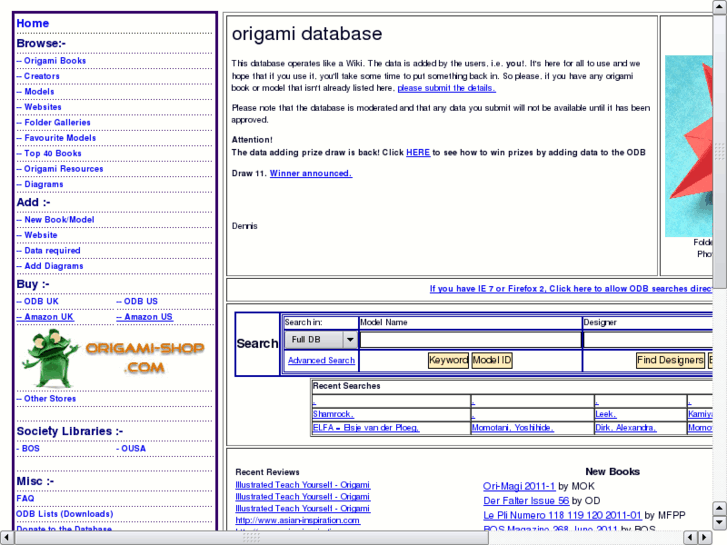
Task: Click the Origami-Shop frog banner
Action: pyautogui.click(x=114, y=358)
